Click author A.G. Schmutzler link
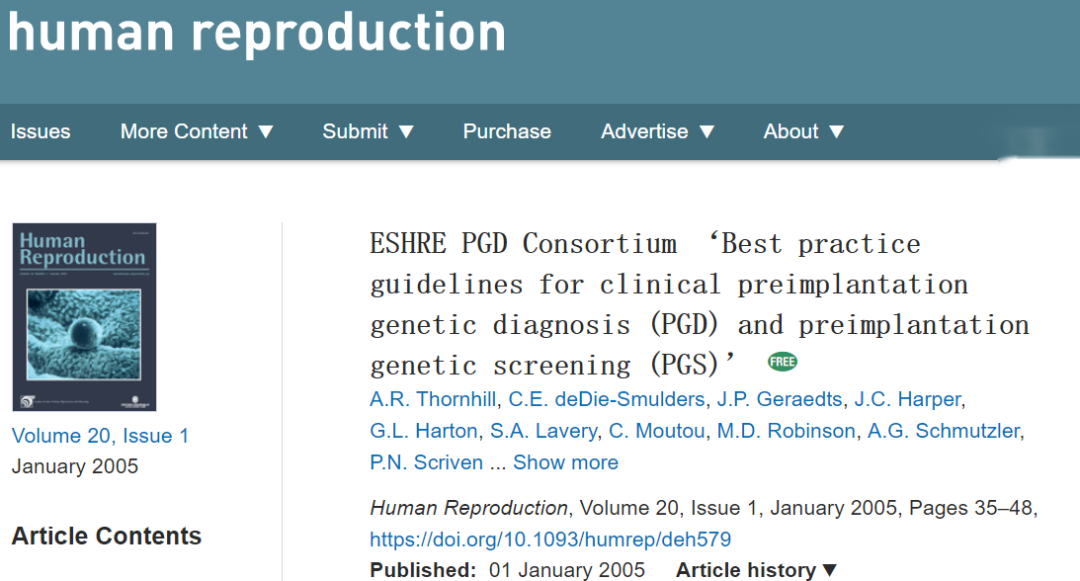The width and height of the screenshot is (1080, 581). [x=944, y=431]
